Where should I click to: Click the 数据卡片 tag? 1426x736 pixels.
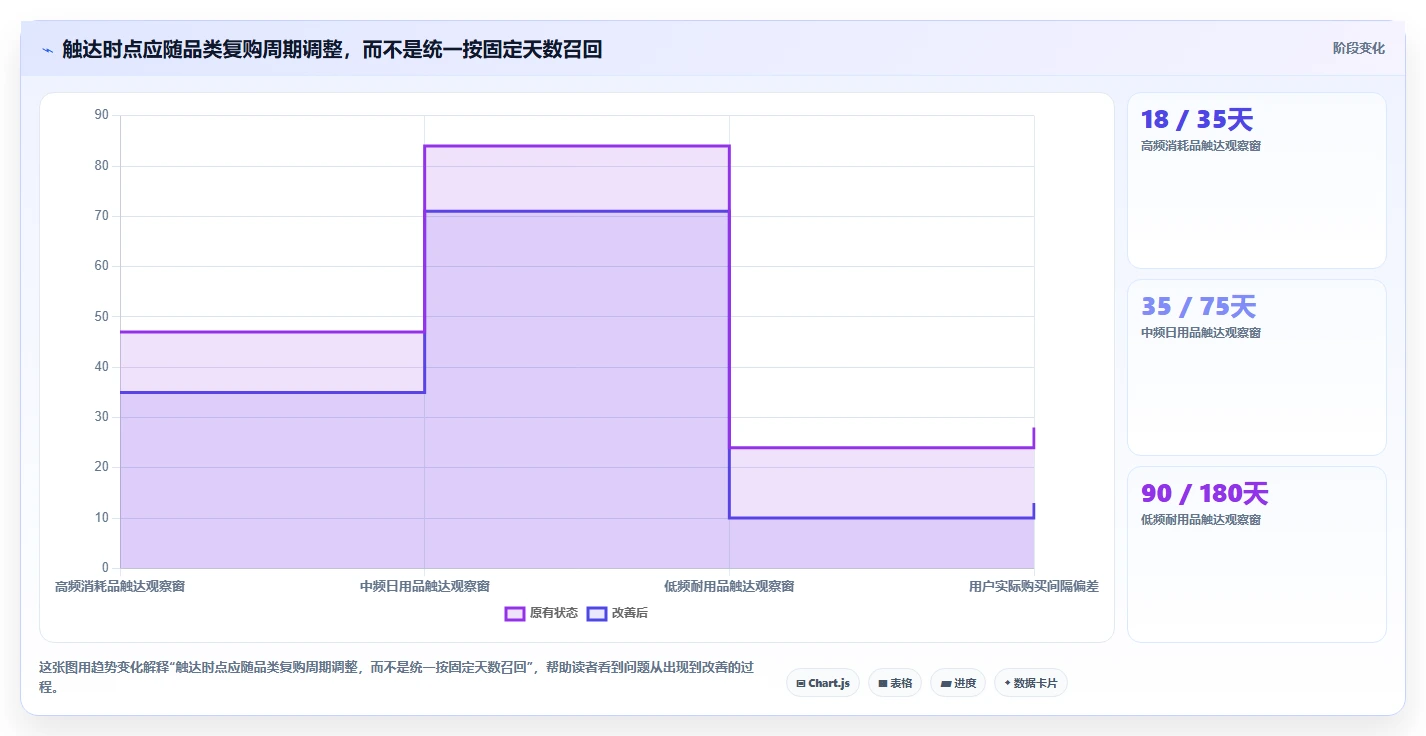tap(1031, 683)
